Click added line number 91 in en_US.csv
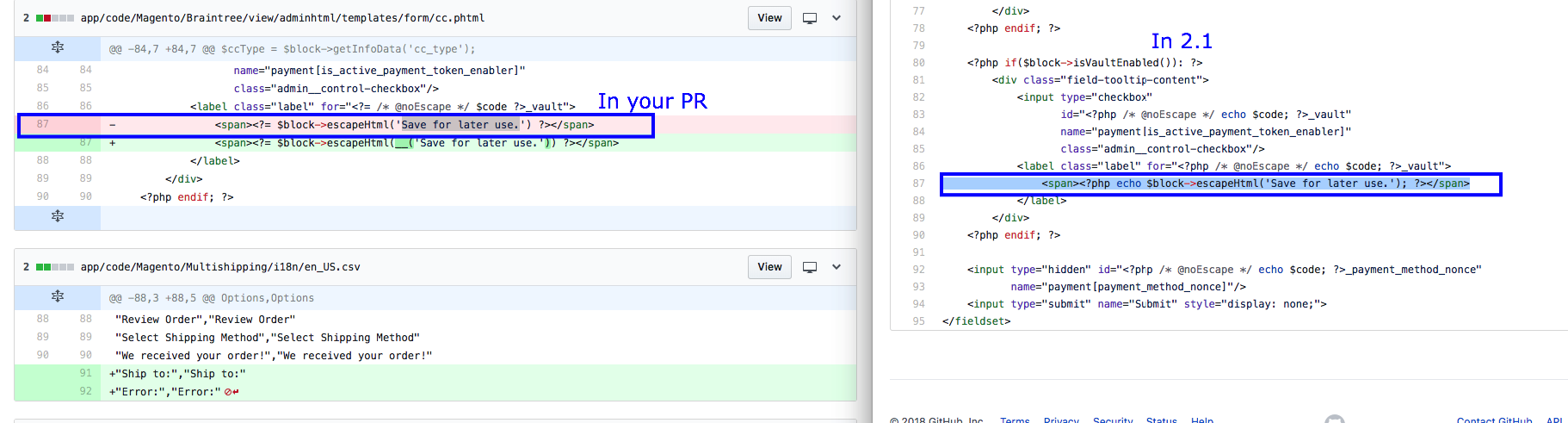 85,373
